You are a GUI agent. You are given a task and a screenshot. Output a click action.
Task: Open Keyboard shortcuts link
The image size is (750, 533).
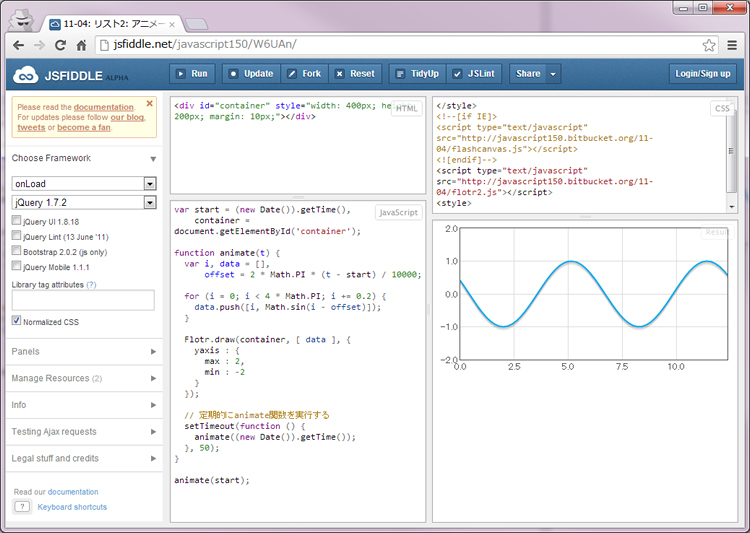(x=72, y=507)
